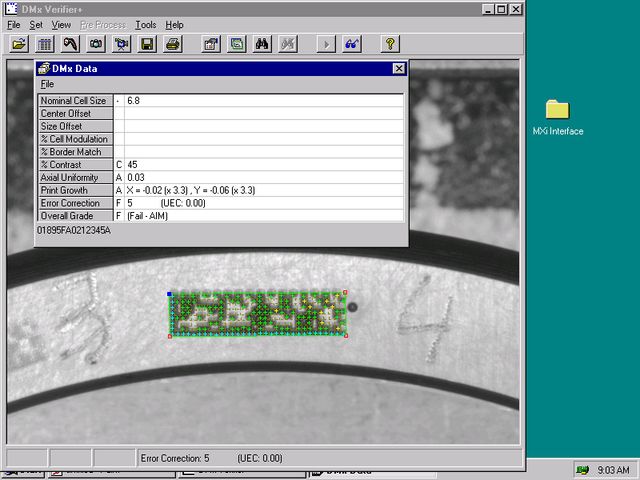
Task: Click the 9:03 AM system clock
Action: pyautogui.click(x=612, y=470)
